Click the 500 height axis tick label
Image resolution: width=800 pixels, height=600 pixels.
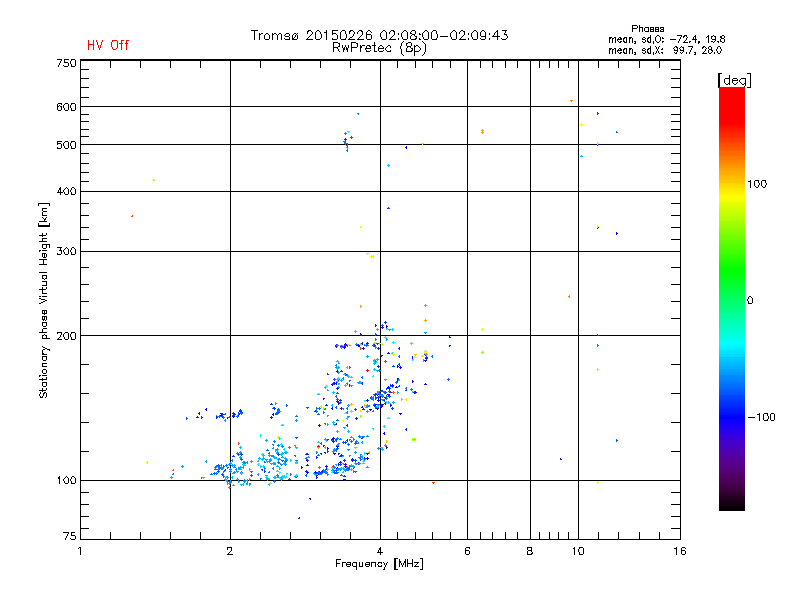66,145
